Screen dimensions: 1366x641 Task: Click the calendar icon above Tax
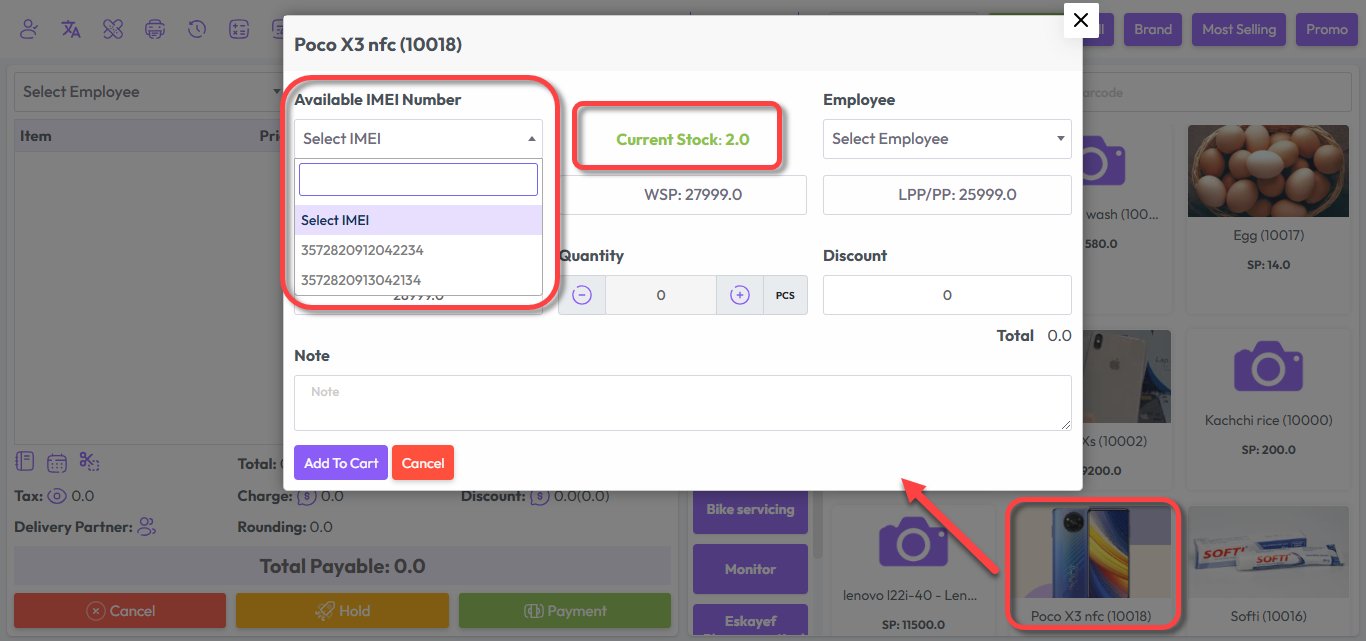click(57, 462)
